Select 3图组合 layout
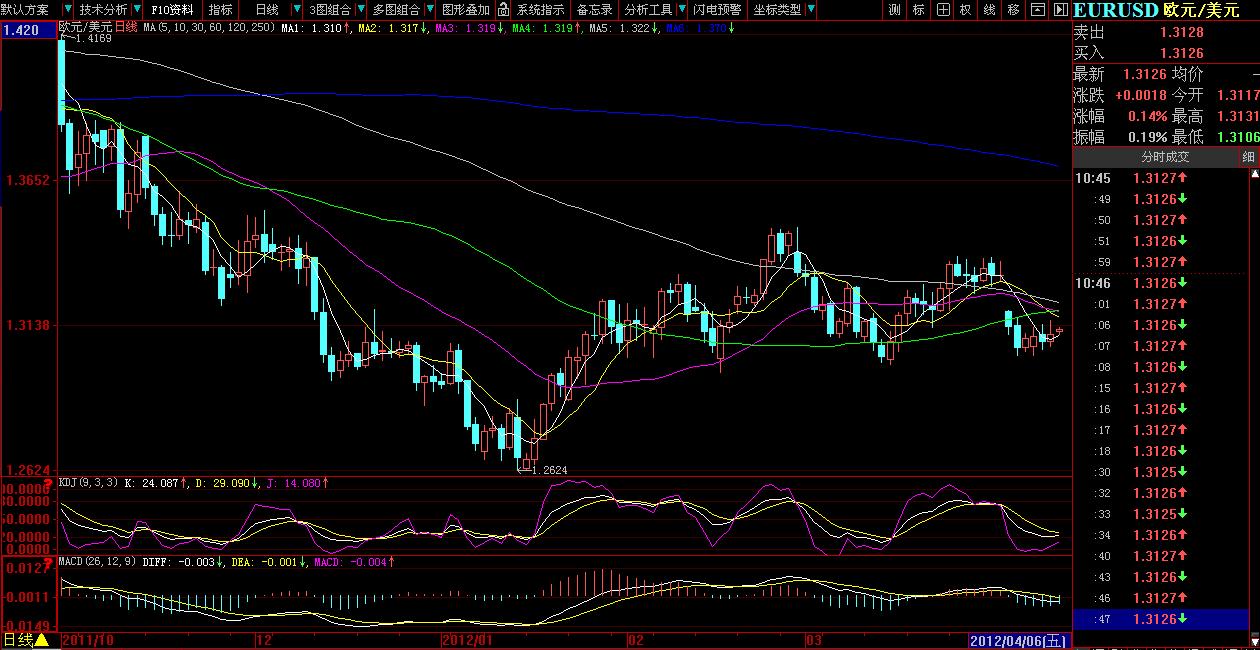Viewport: 1260px width, 650px height. 330,9
